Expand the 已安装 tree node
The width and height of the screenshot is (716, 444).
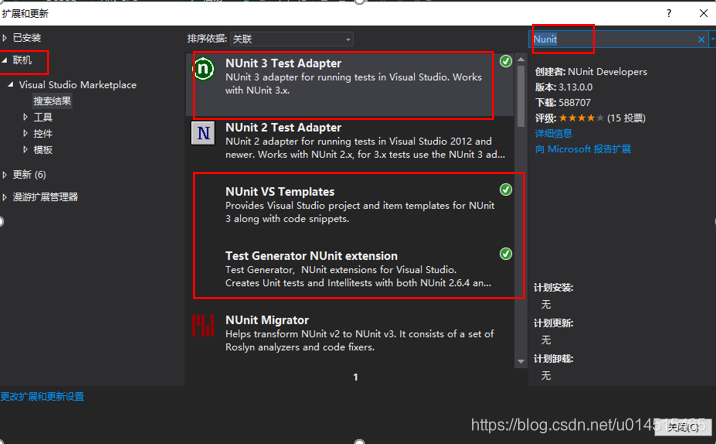(5, 38)
